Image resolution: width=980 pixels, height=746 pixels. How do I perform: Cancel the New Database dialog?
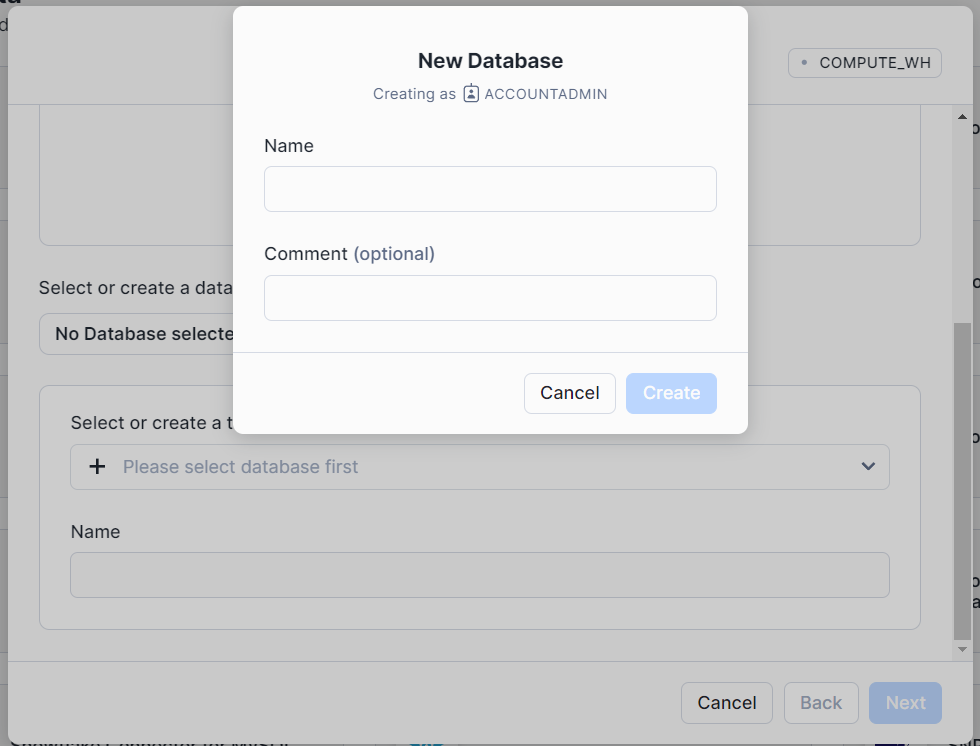[569, 393]
